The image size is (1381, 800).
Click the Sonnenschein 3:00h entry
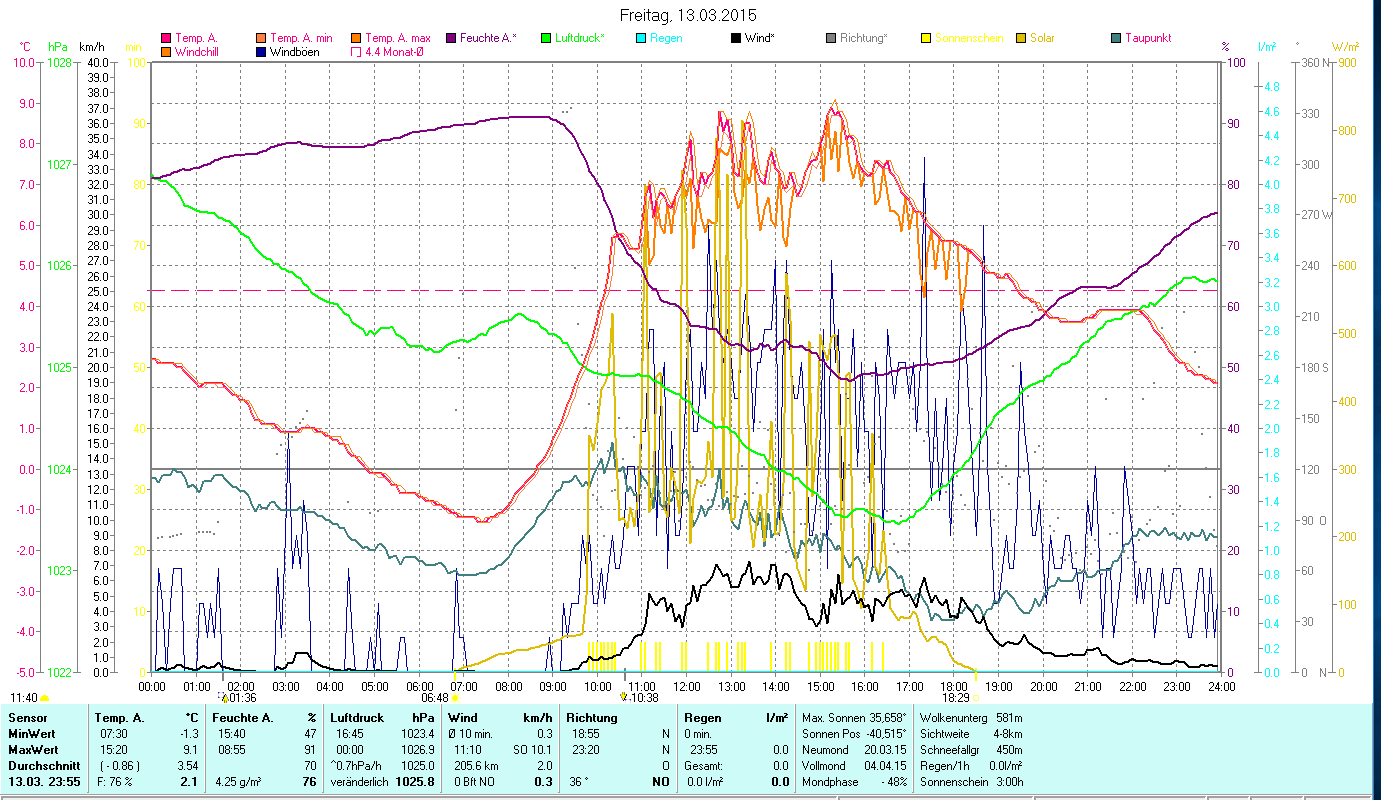972,781
